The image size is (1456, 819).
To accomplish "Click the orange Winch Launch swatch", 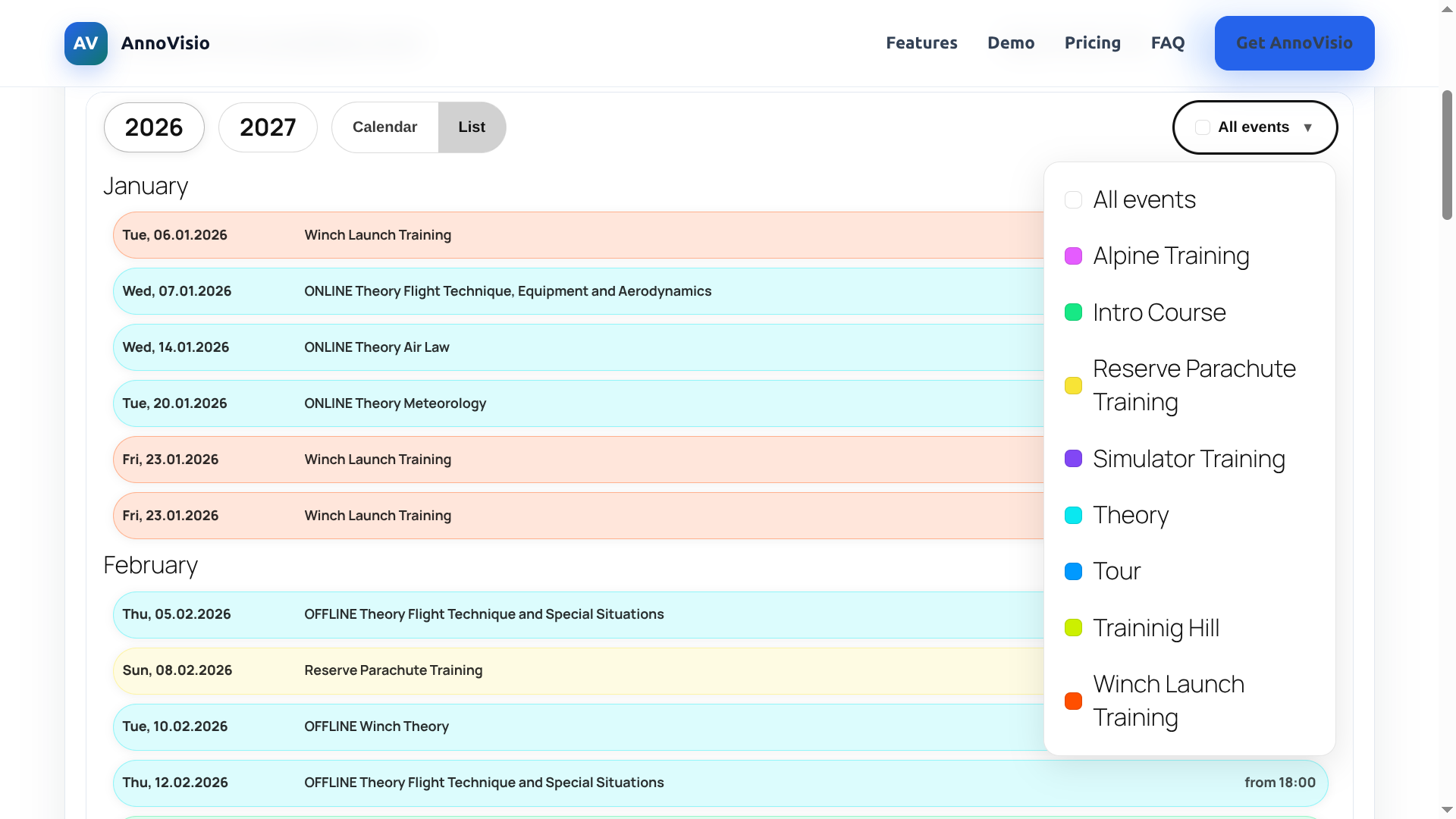I will tap(1073, 701).
